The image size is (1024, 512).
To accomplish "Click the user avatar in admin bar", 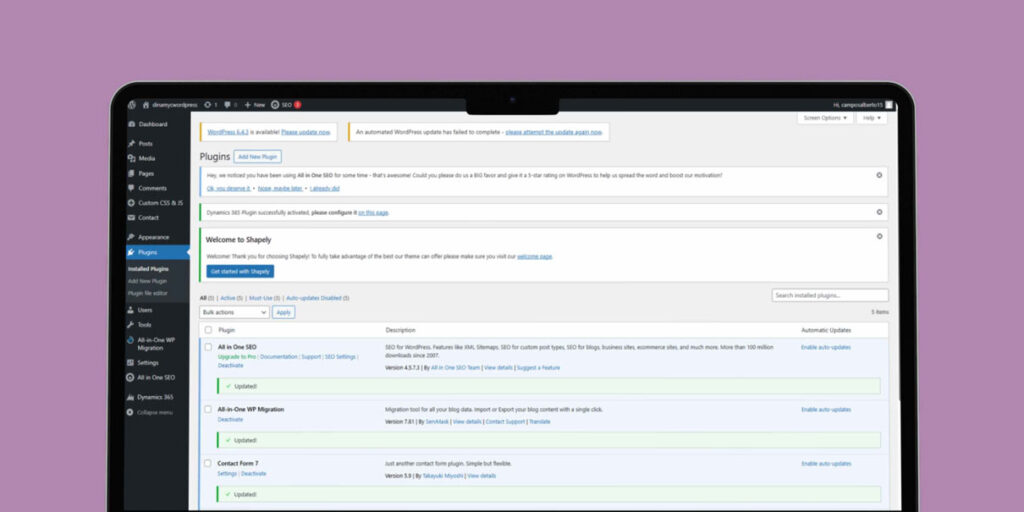I will [x=889, y=104].
